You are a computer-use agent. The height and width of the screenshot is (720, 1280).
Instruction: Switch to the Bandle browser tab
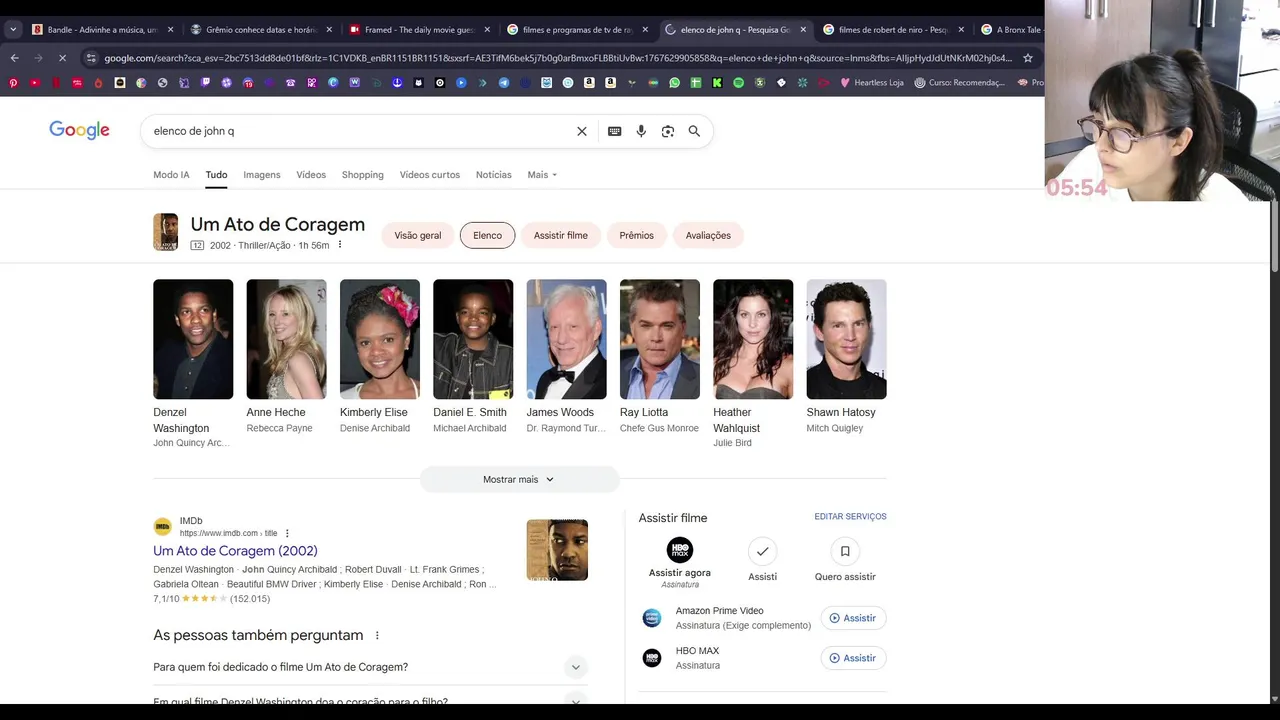[97, 30]
